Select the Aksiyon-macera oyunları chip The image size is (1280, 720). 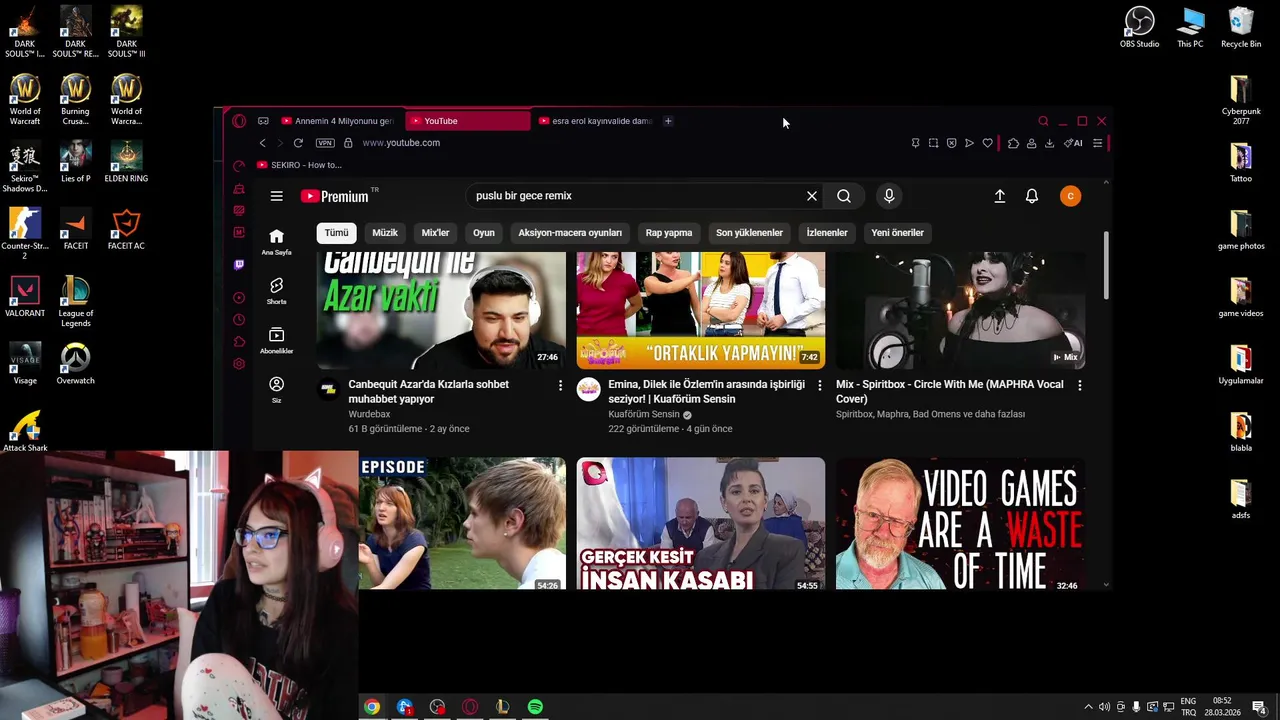570,233
